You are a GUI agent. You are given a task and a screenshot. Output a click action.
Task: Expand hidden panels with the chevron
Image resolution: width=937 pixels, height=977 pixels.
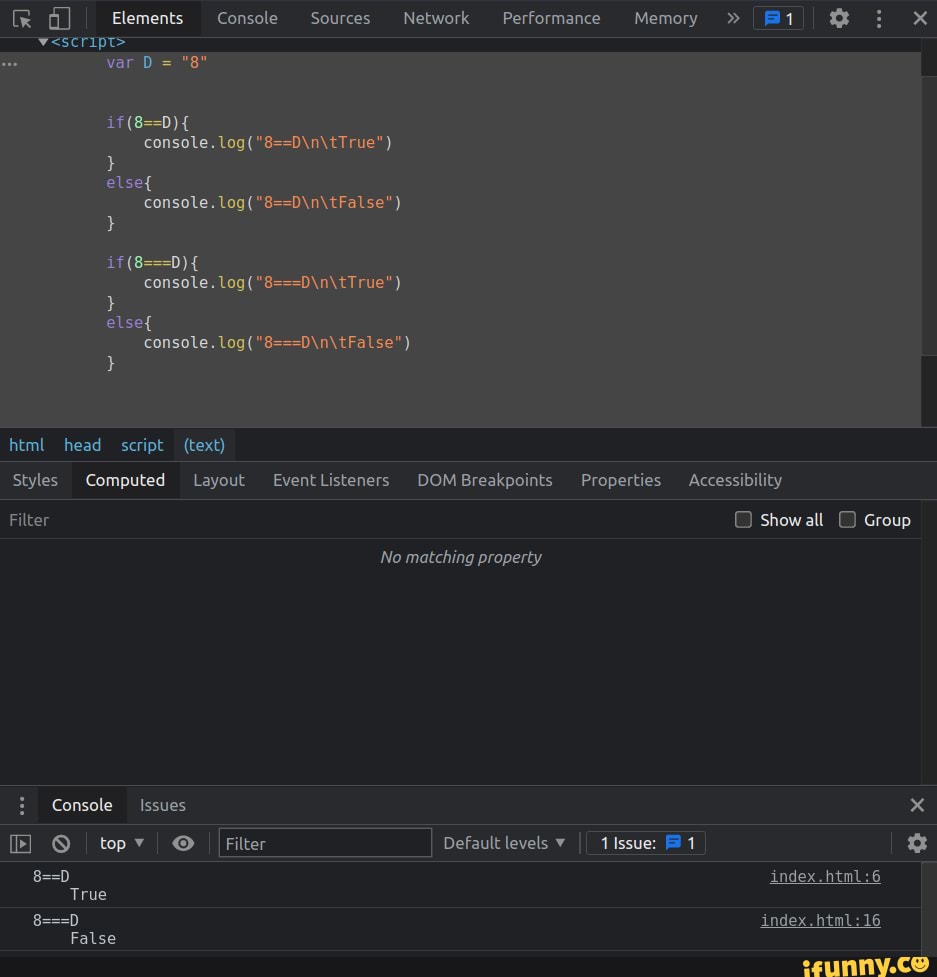pyautogui.click(x=733, y=17)
